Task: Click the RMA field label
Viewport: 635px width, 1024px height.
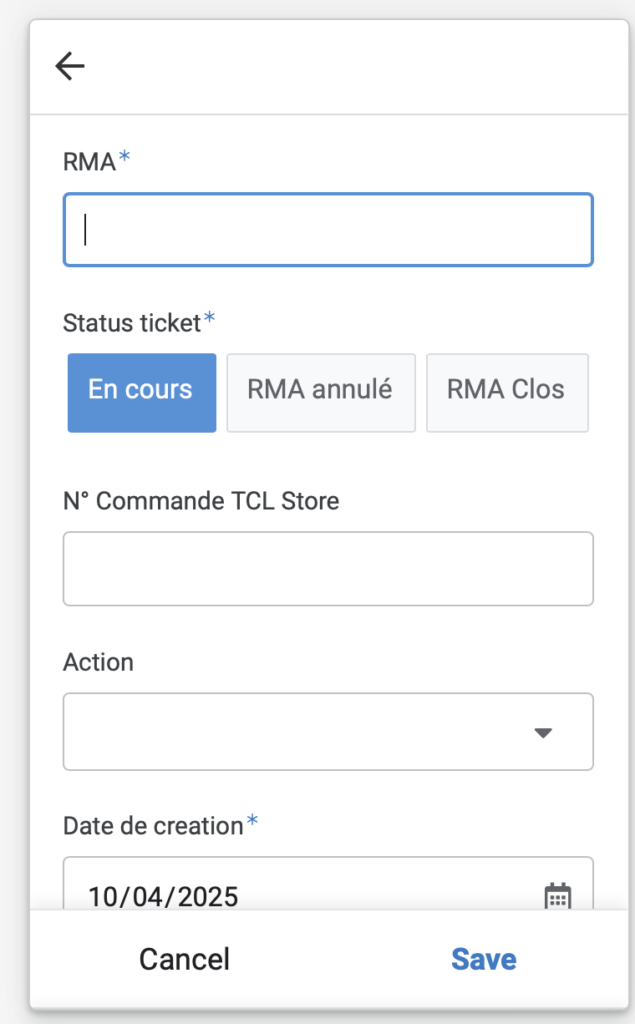Action: 89,161
